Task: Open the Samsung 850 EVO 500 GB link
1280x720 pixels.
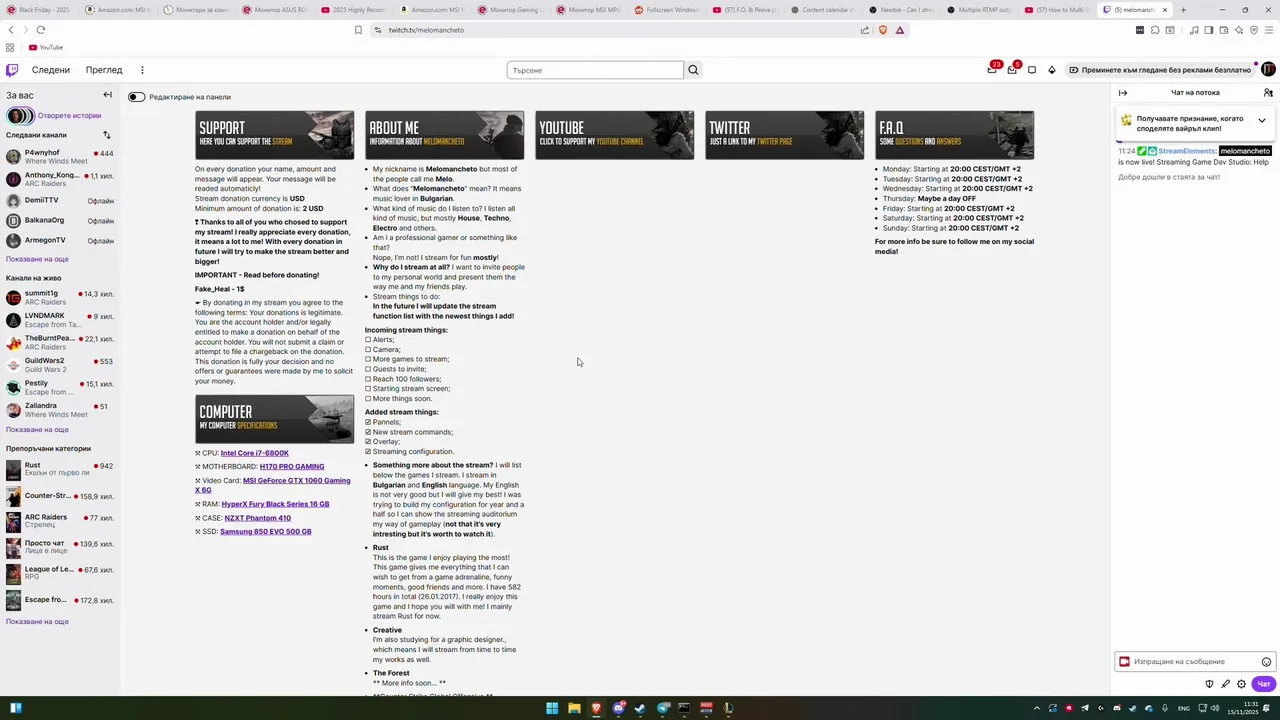Action: point(265,531)
